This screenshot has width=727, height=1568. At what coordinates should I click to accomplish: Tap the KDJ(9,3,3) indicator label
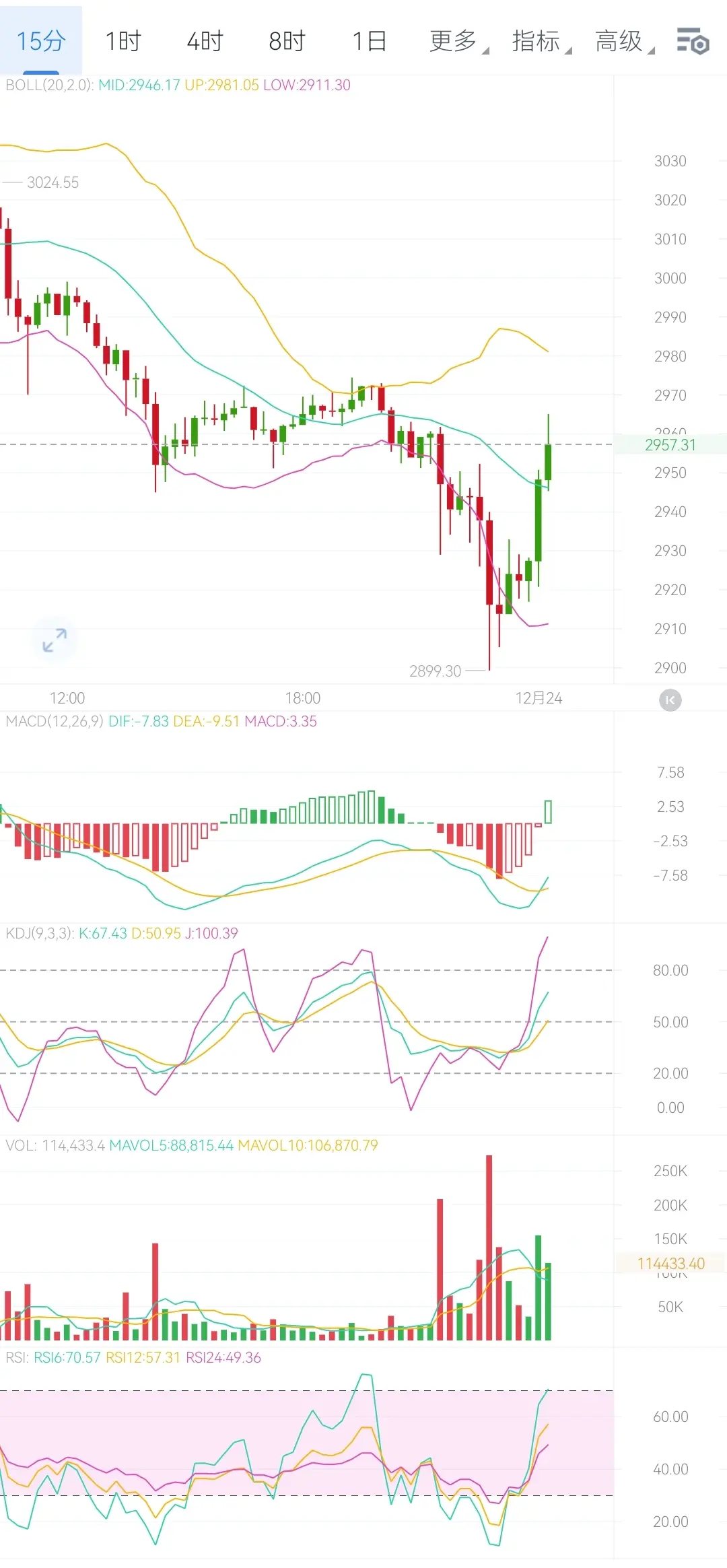click(x=40, y=933)
